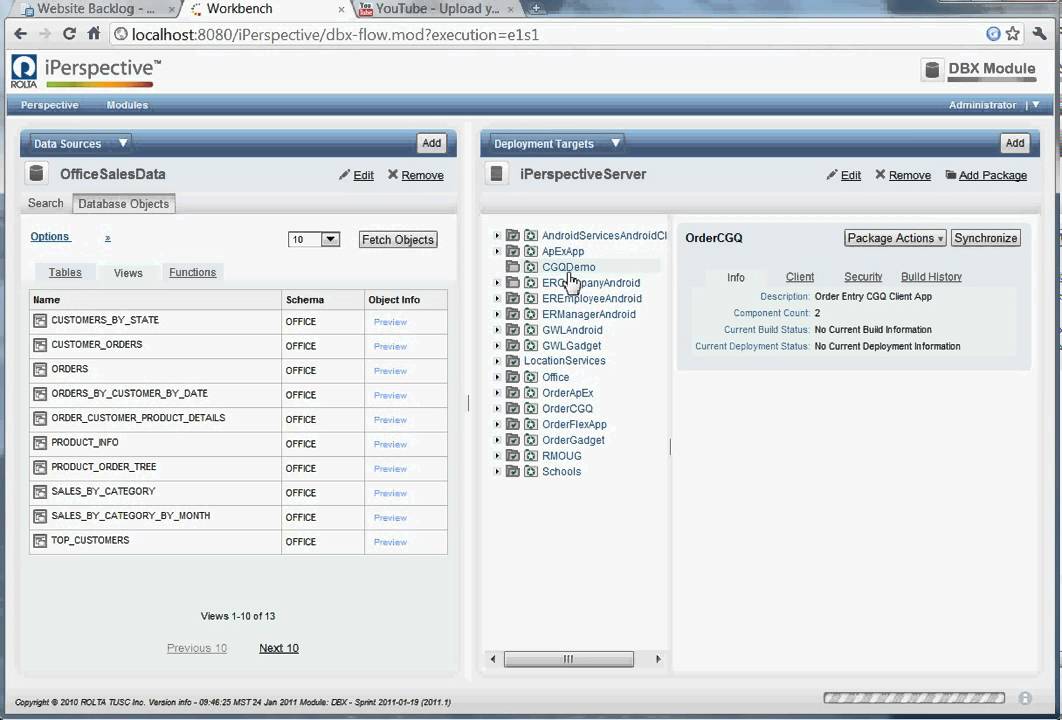
Task: Click the folder icon next to LocationServices
Action: pos(513,361)
